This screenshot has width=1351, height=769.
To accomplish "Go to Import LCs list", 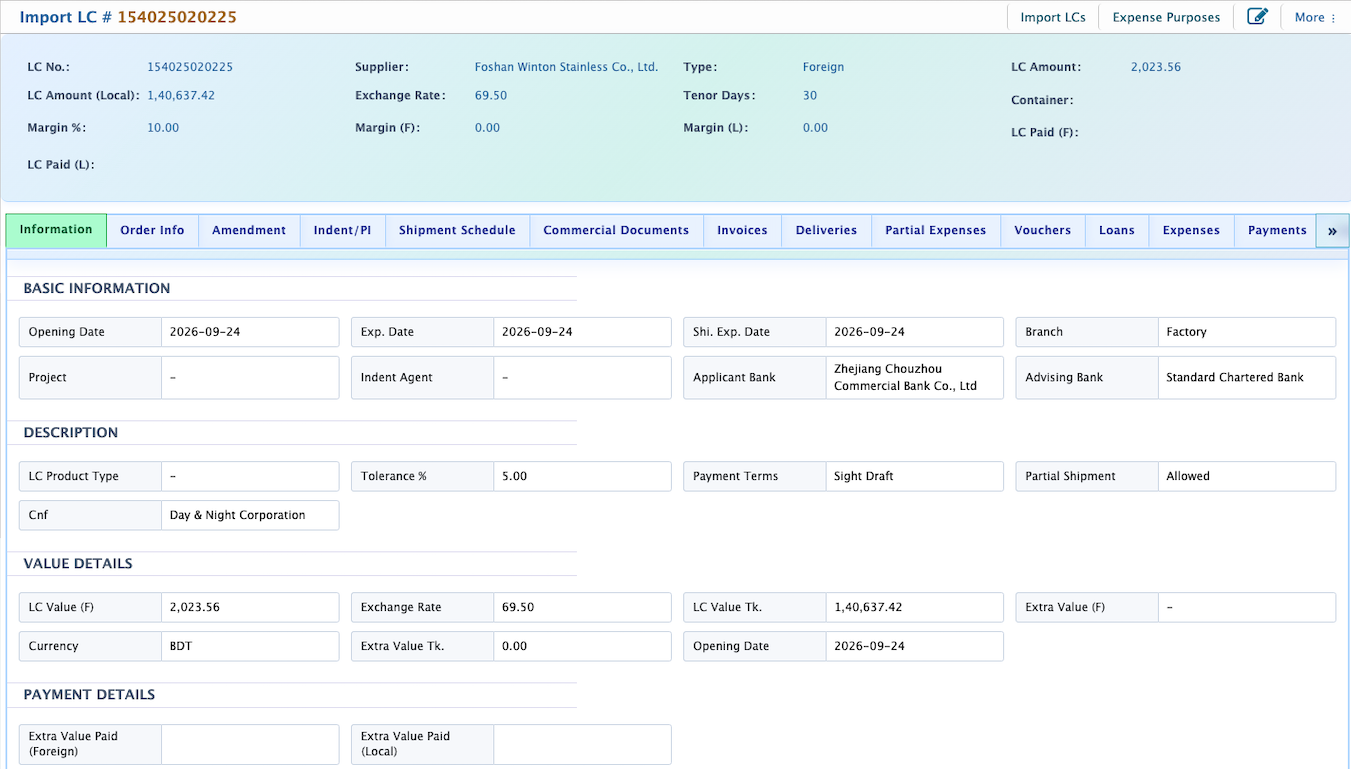I will [x=1053, y=17].
